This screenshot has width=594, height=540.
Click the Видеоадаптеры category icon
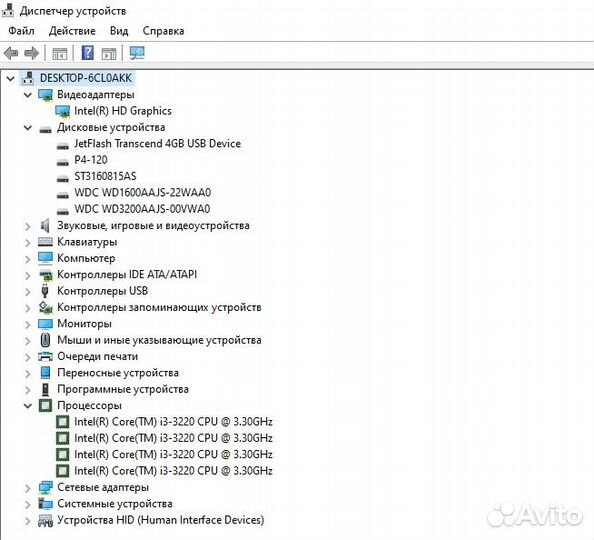click(45, 95)
